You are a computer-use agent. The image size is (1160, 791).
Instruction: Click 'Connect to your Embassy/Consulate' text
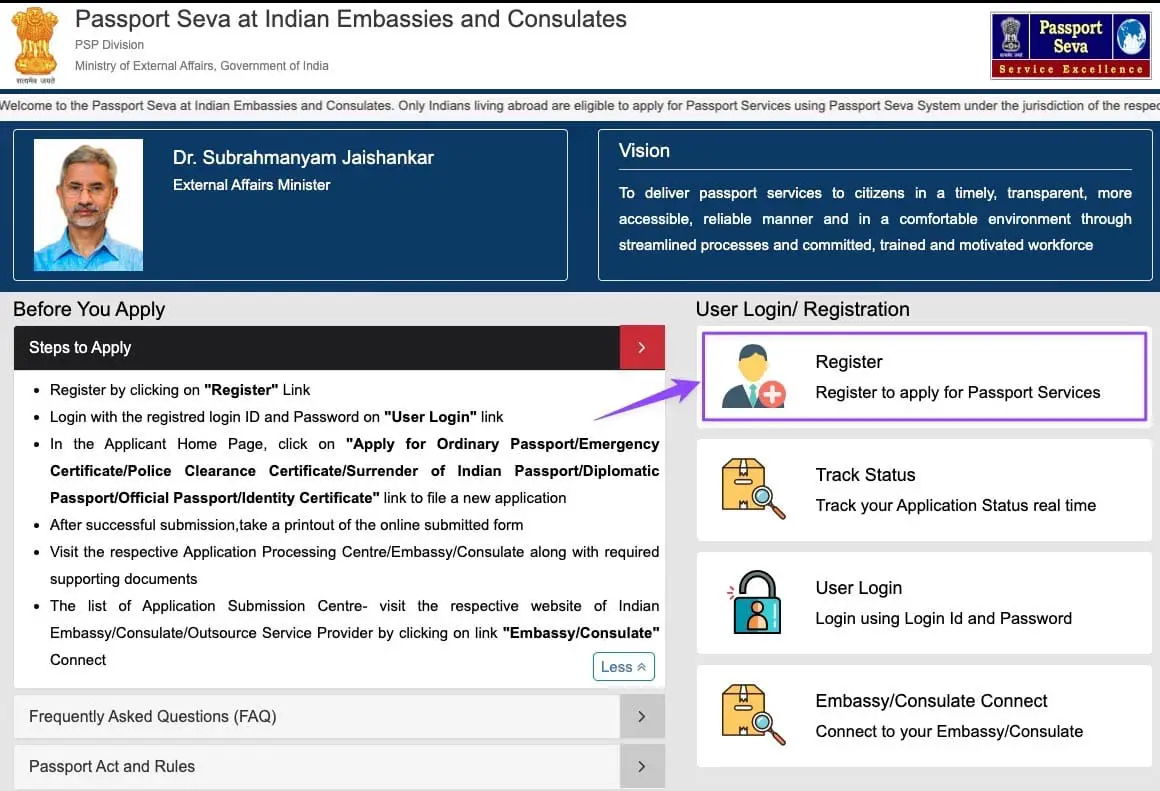[x=949, y=732]
